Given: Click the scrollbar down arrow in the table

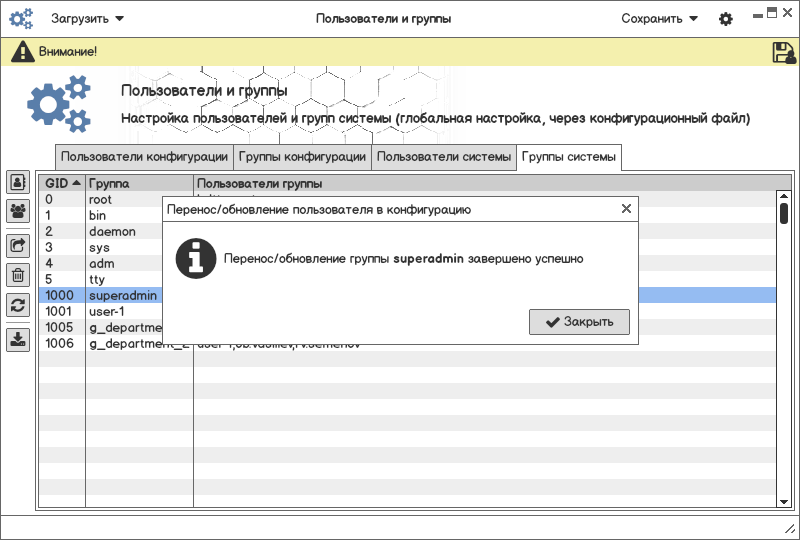Looking at the screenshot, I should 784,501.
